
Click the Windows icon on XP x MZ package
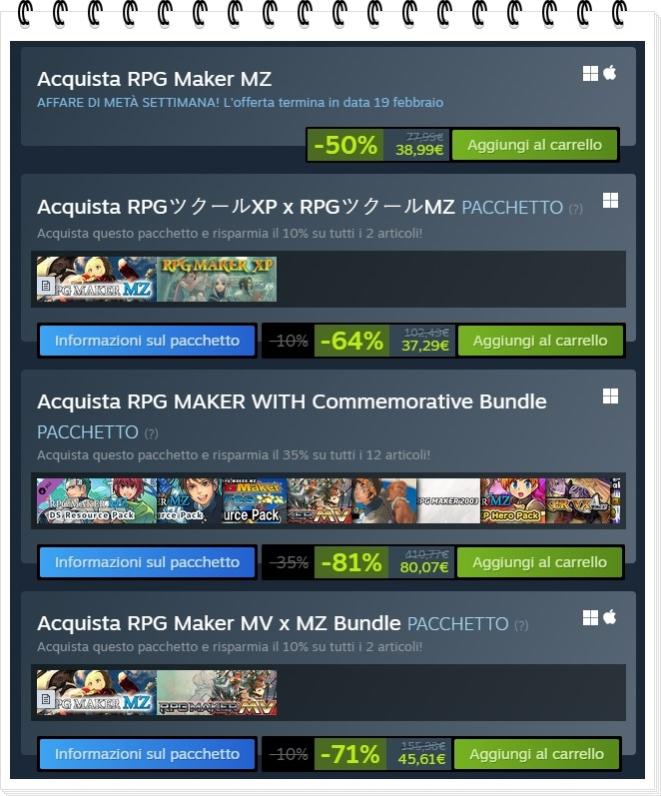pyautogui.click(x=610, y=200)
